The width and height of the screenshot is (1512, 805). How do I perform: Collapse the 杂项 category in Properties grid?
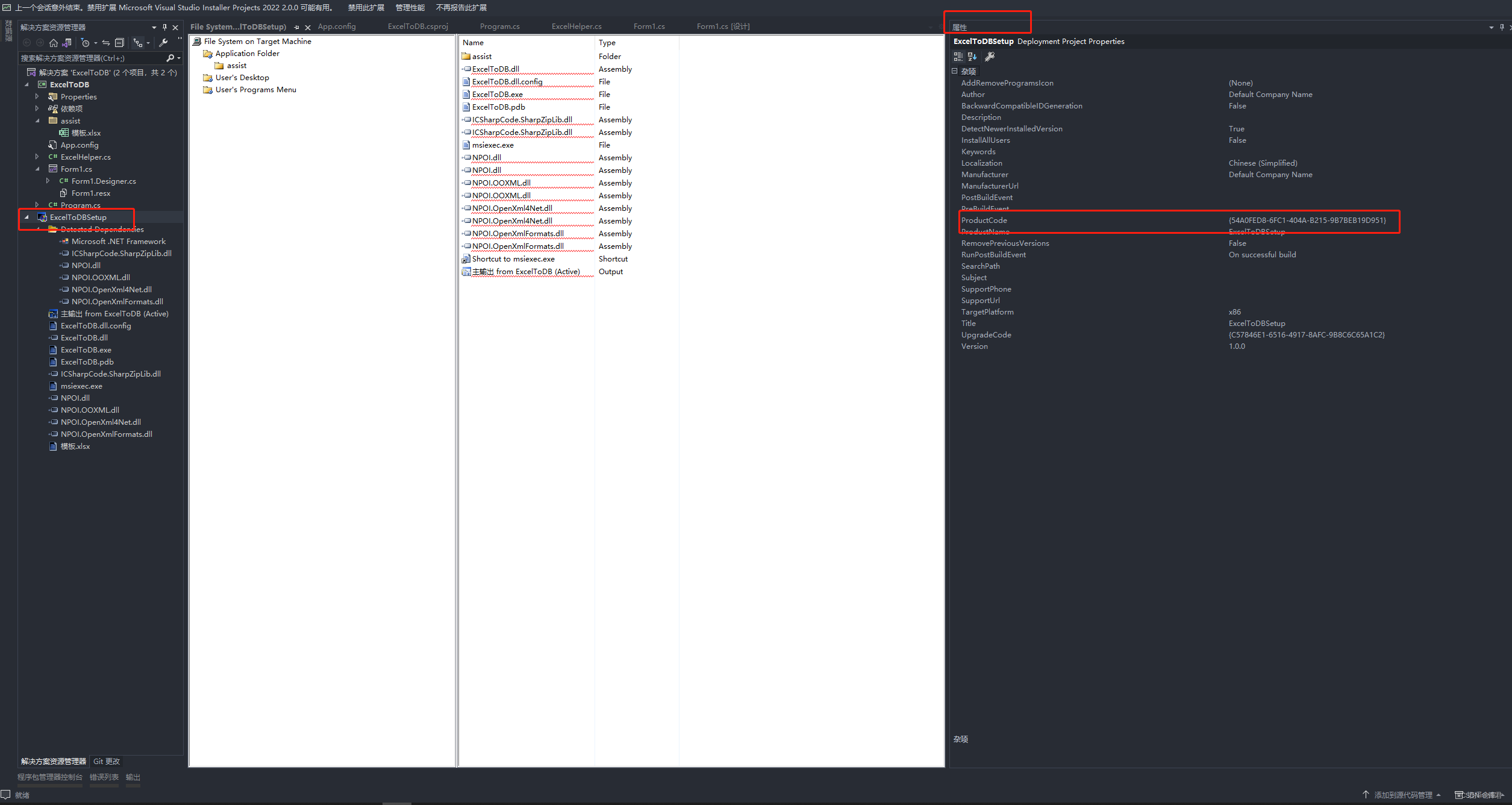(x=954, y=71)
